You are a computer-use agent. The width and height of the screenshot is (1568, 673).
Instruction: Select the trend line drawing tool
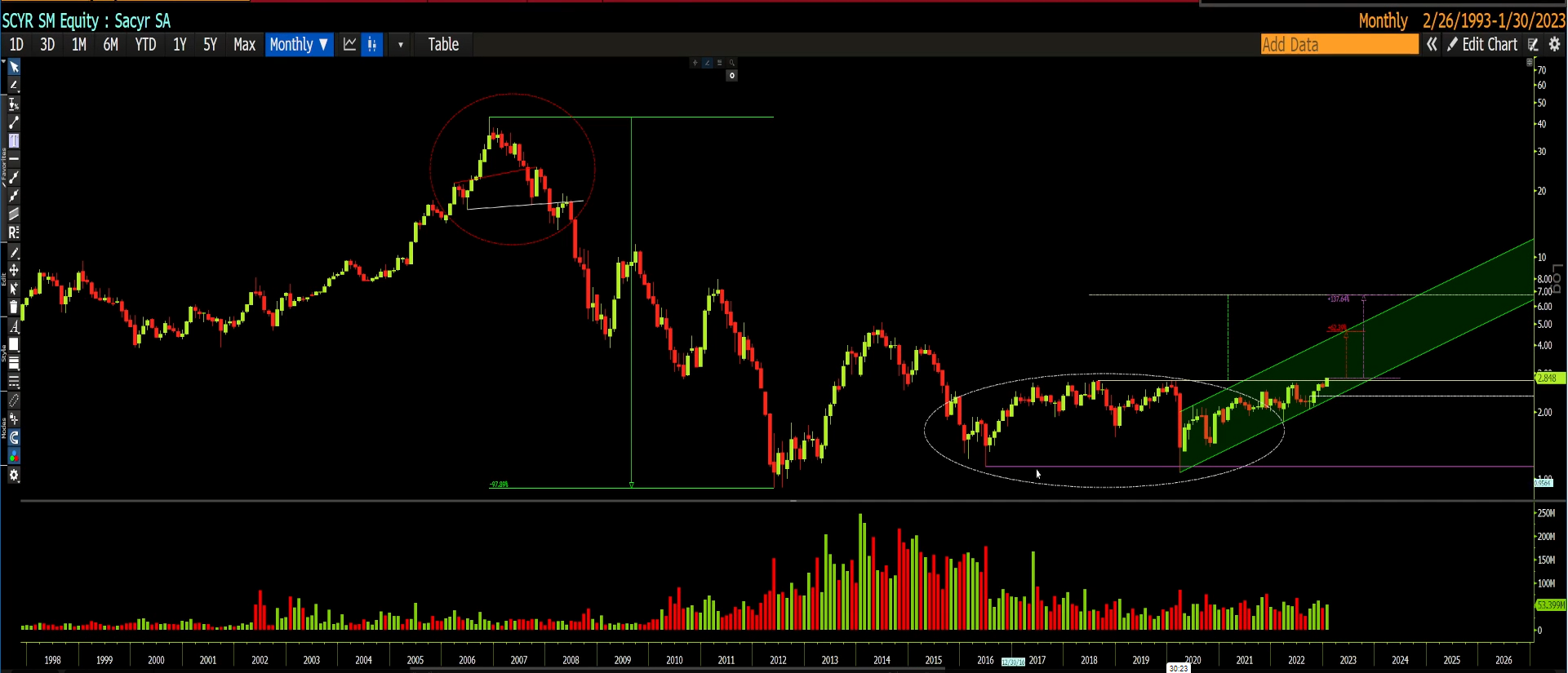14,123
